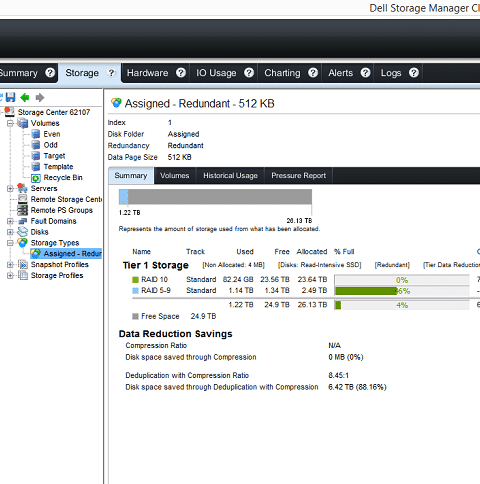Open the Historical Usage sub-tab
Screen dimensions: 480x484
[230, 176]
